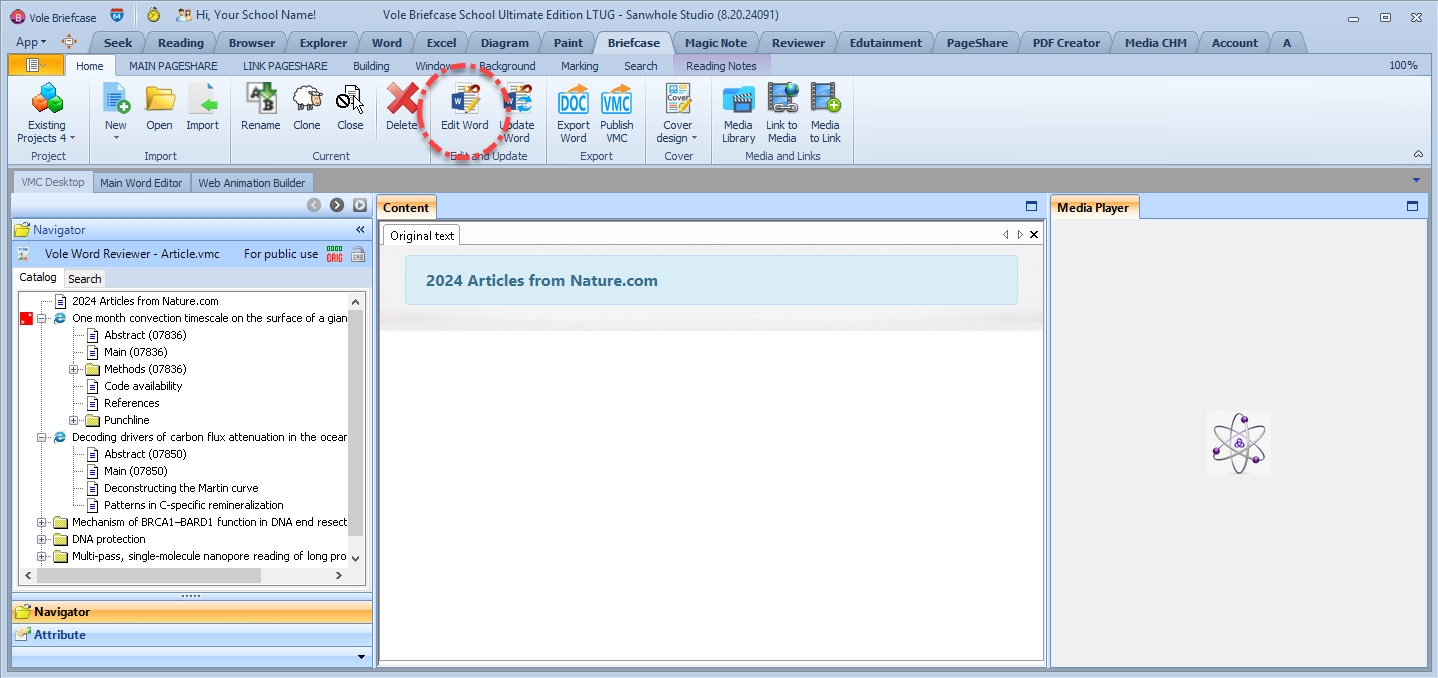Collapse the Navigator panel with double chevron
This screenshot has width=1438, height=678.
[x=361, y=230]
